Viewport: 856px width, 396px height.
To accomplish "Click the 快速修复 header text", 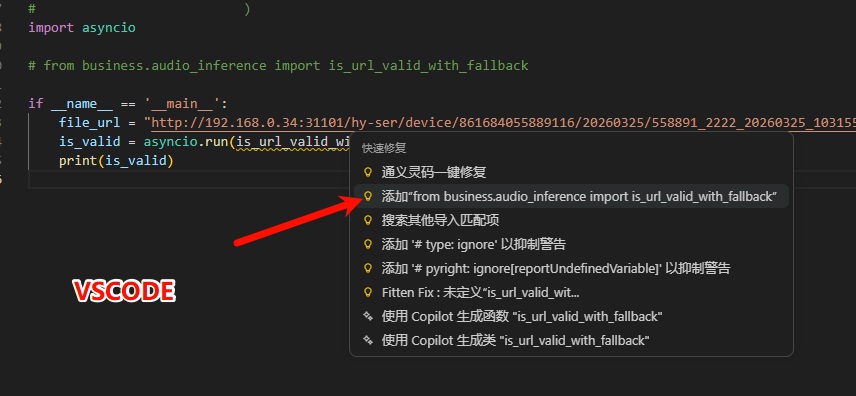I will [384, 147].
